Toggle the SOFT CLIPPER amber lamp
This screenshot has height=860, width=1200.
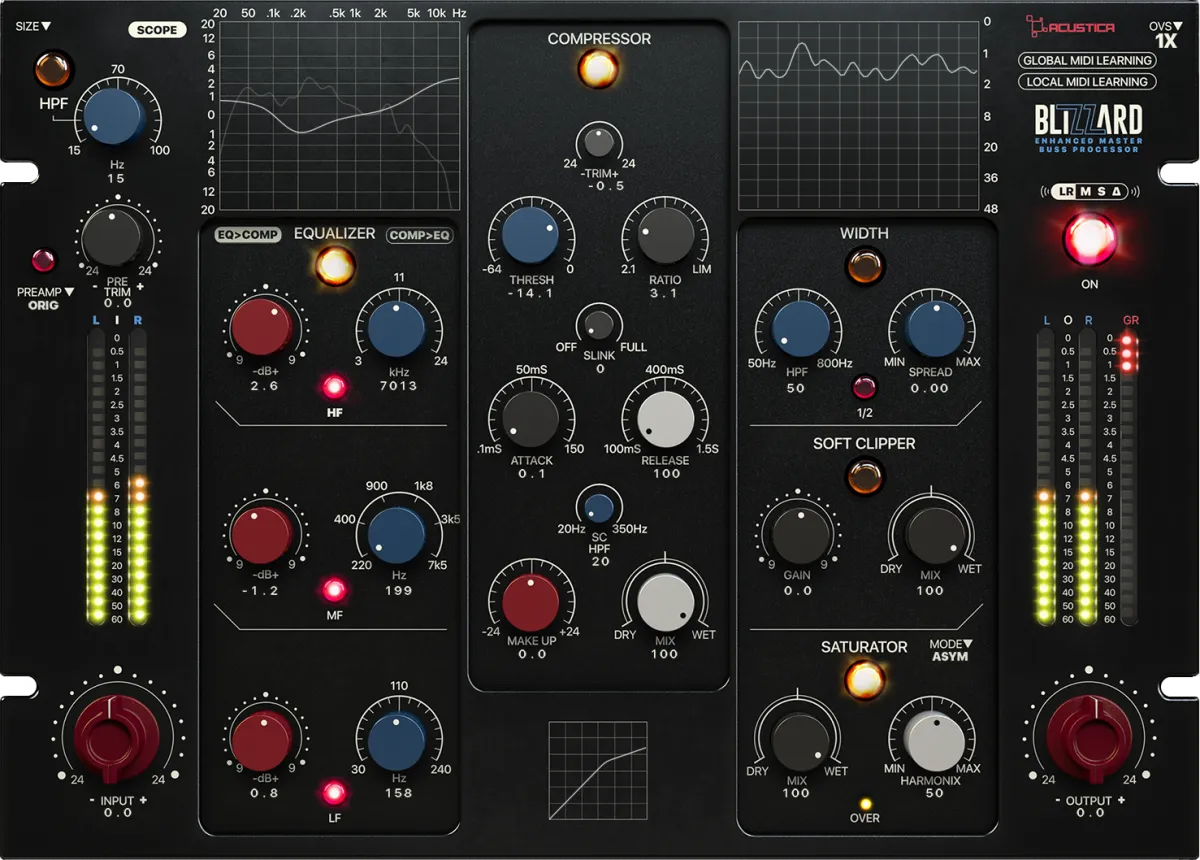click(x=864, y=476)
